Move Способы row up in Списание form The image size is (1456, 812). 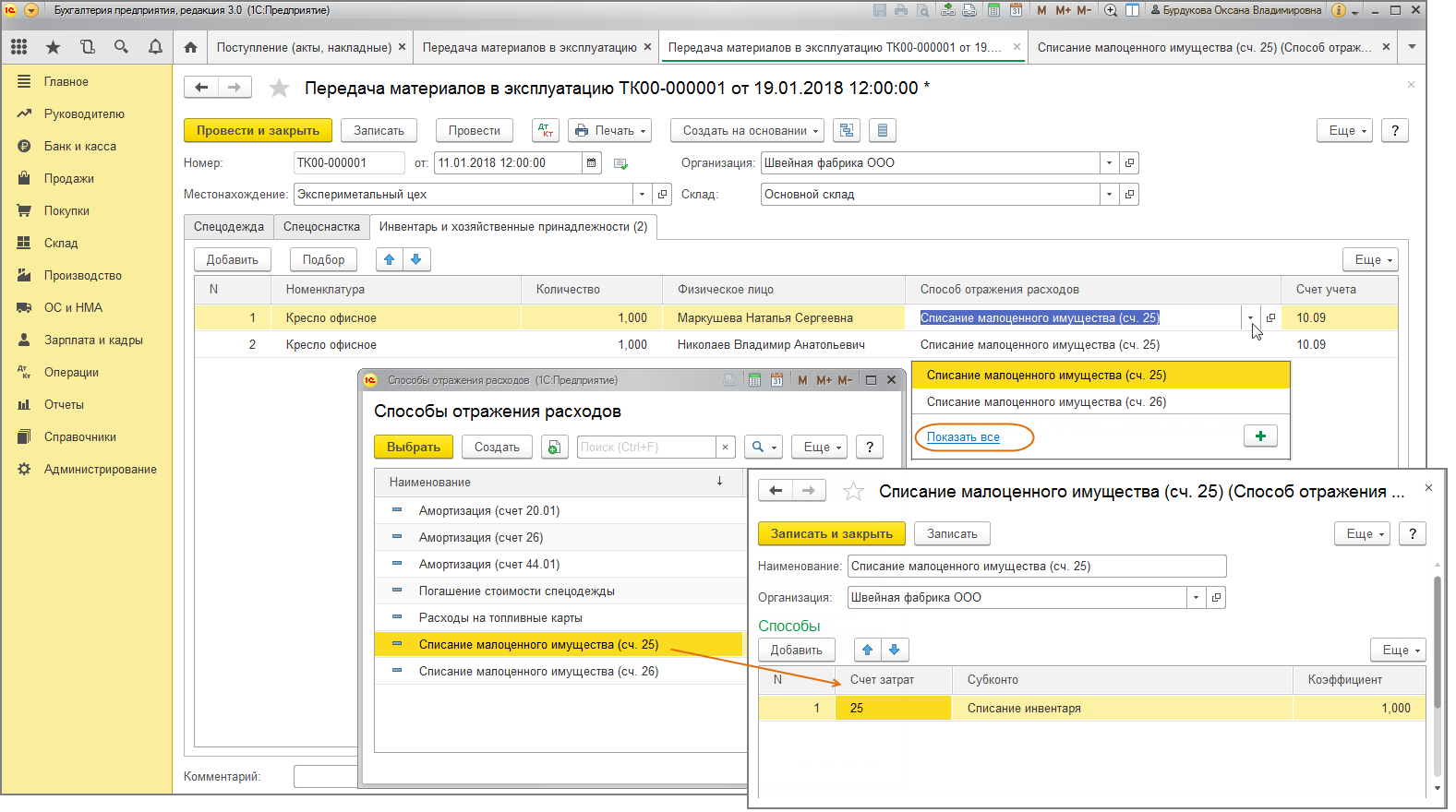tap(868, 650)
